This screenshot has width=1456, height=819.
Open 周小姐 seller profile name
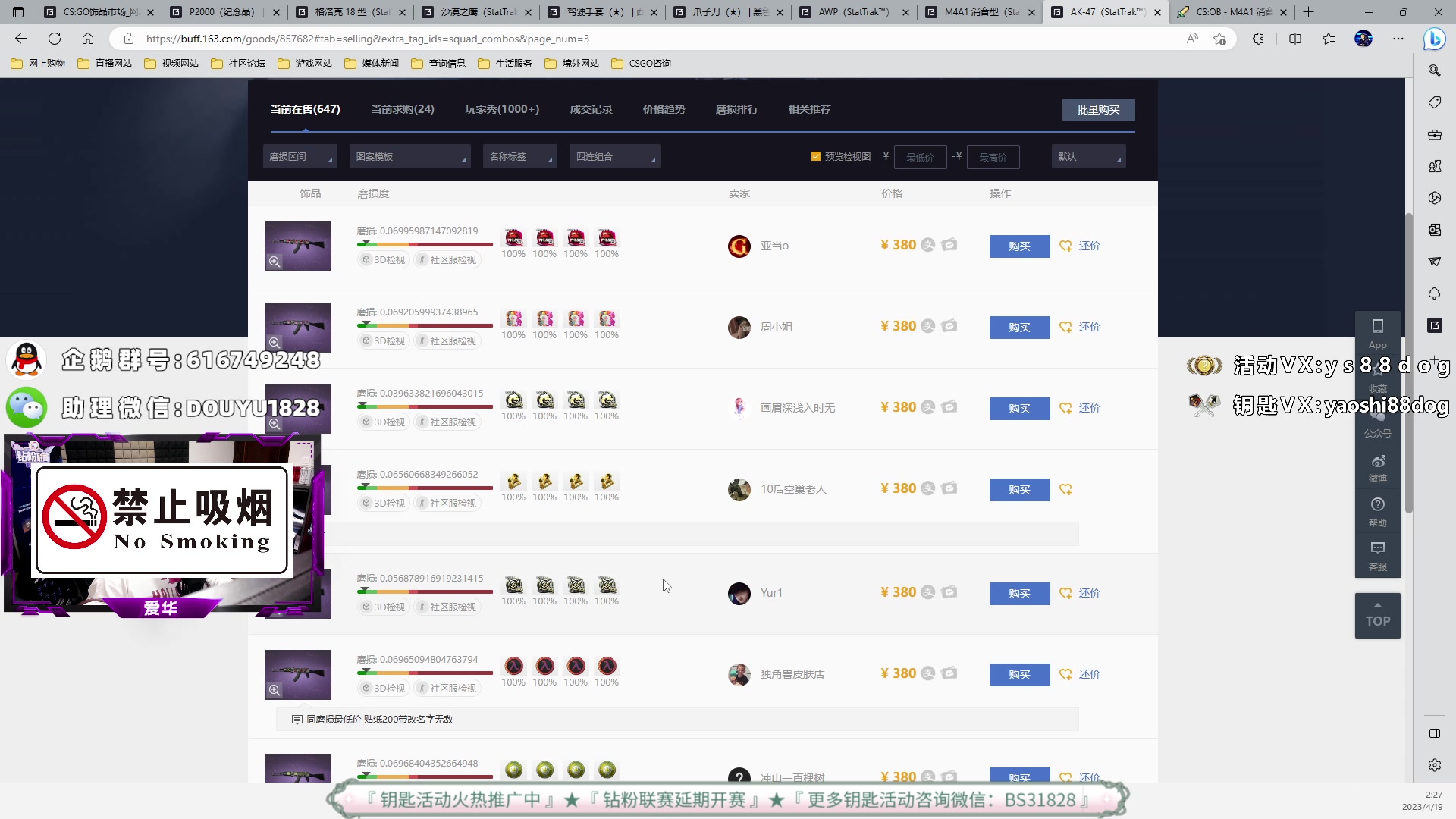(x=777, y=327)
